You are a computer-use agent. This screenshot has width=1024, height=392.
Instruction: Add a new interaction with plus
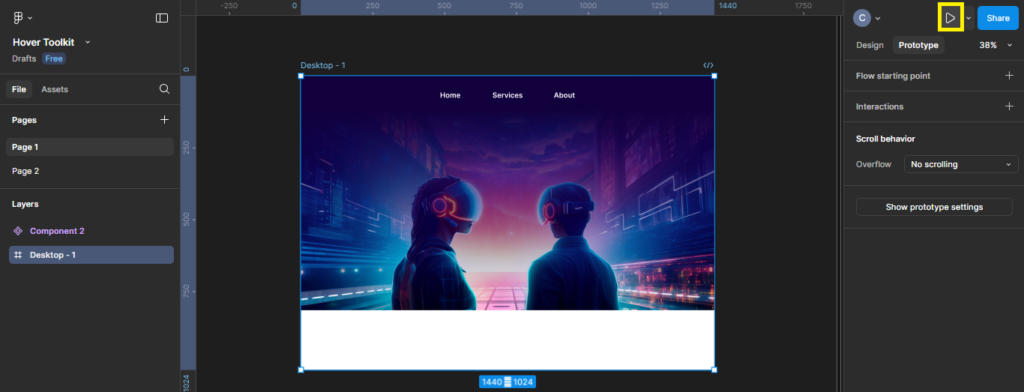1009,106
